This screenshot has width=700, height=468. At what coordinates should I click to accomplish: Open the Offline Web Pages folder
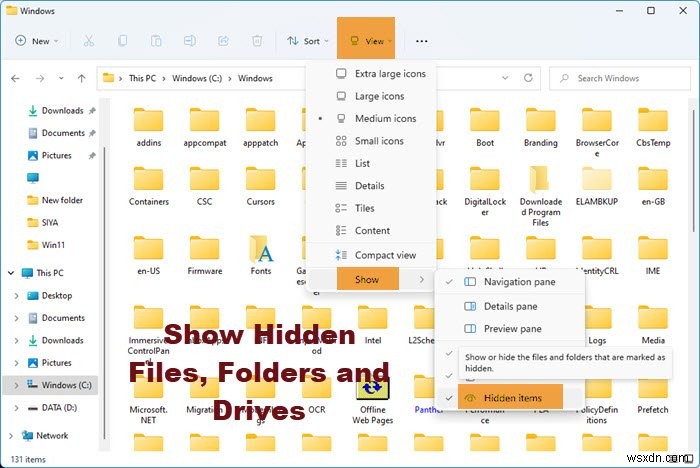pos(373,401)
